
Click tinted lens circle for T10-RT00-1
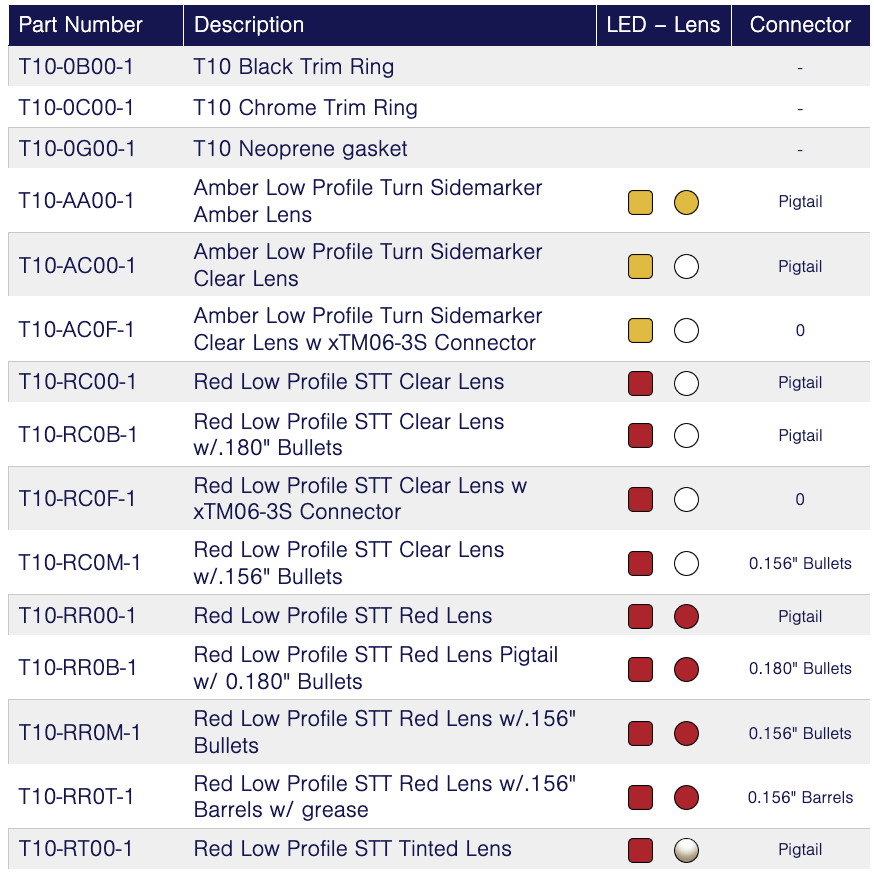point(686,850)
